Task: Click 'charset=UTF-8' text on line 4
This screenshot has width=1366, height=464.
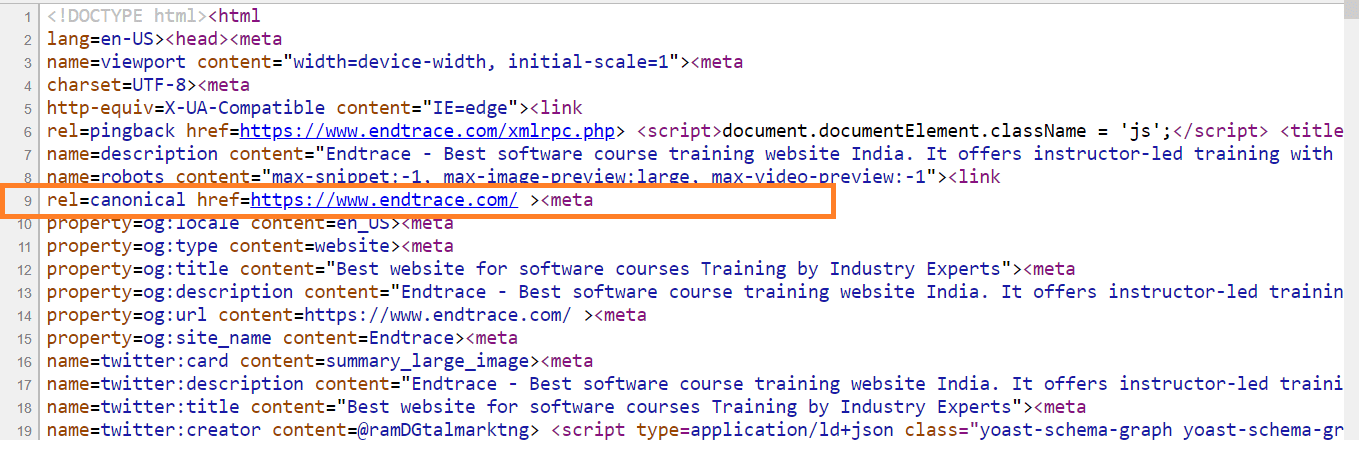Action: [116, 85]
